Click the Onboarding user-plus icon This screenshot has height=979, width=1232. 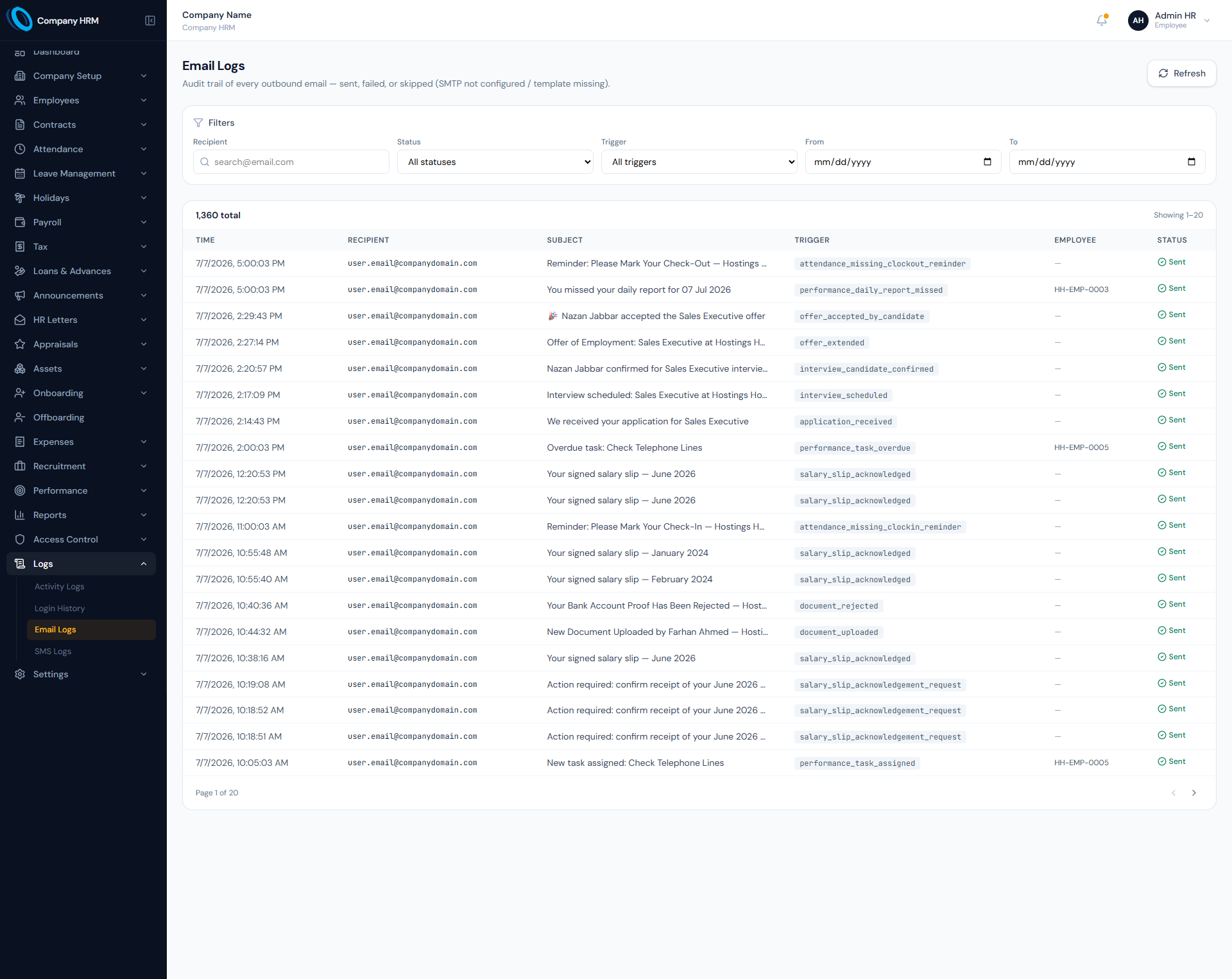(20, 393)
